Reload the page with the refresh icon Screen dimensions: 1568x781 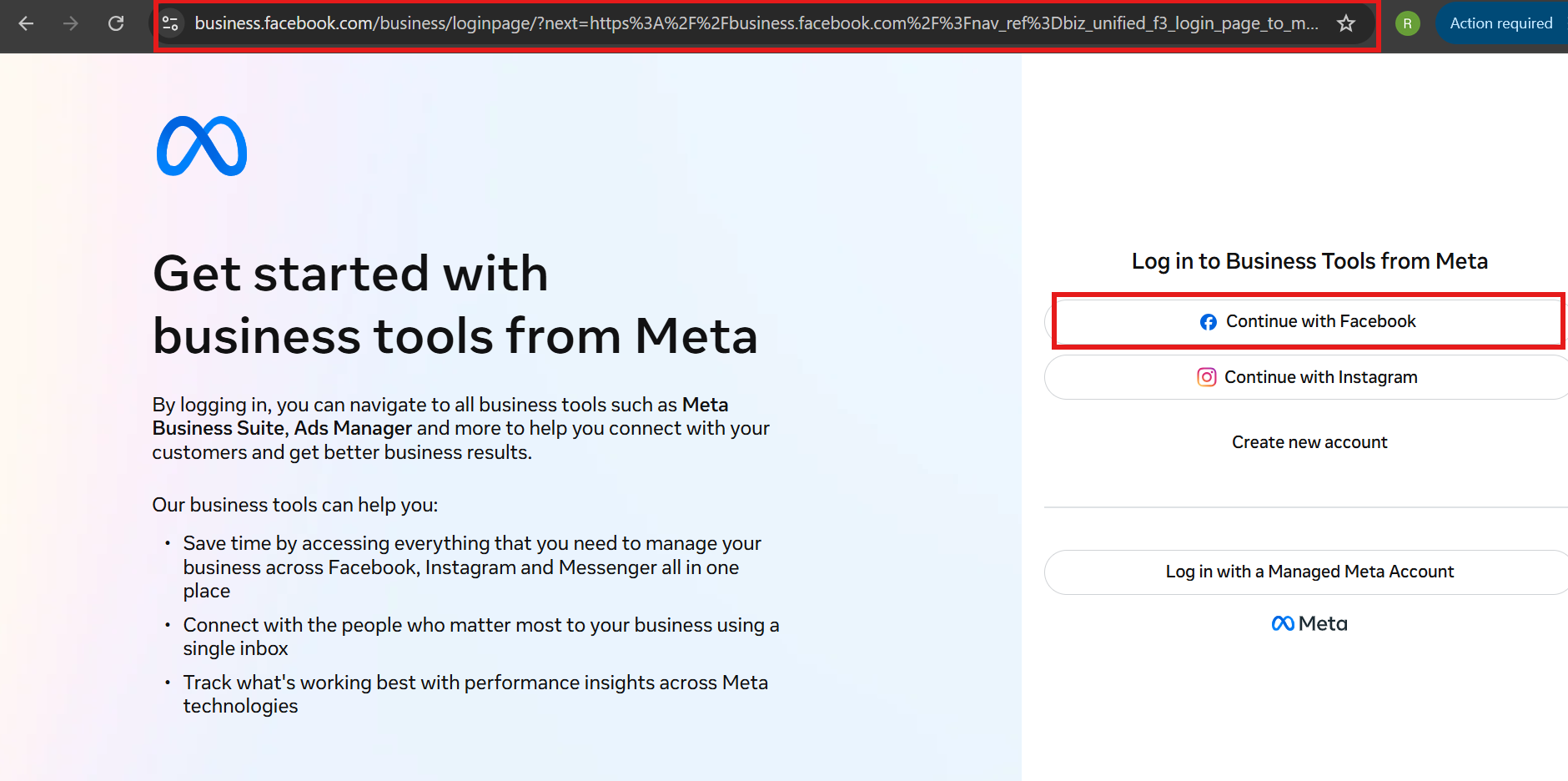click(116, 23)
